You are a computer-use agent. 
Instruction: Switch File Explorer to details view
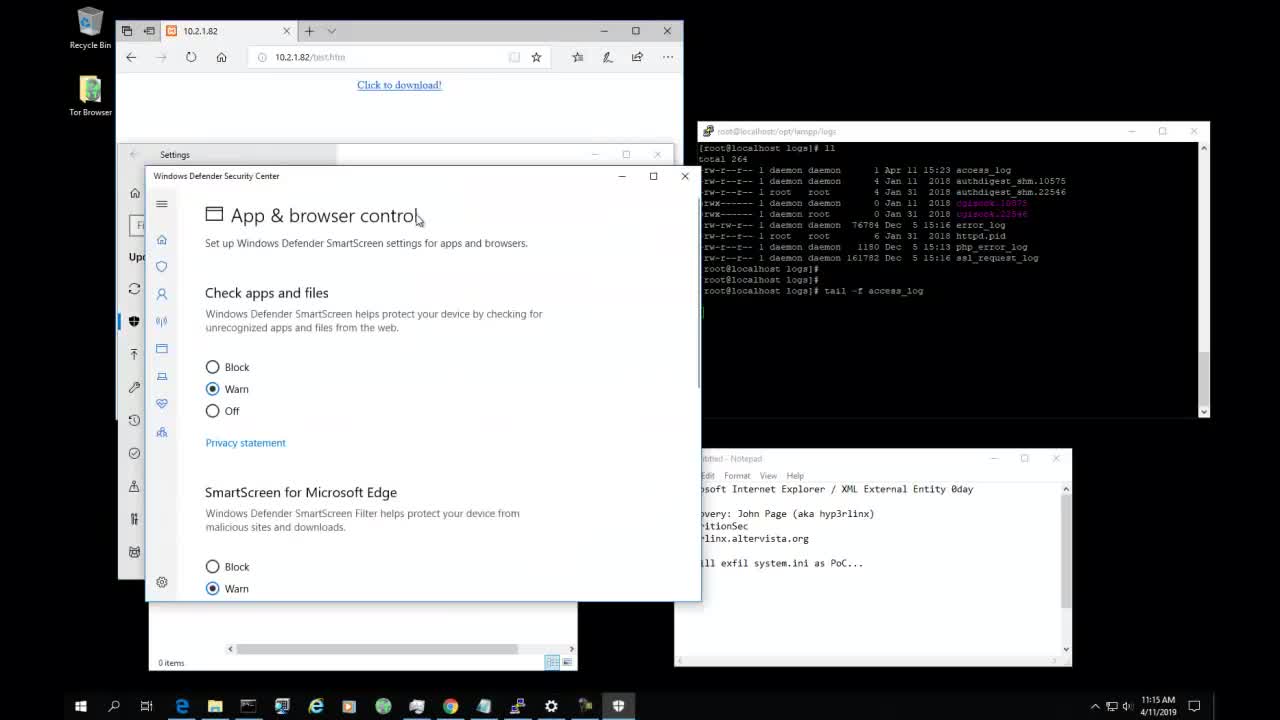point(552,662)
